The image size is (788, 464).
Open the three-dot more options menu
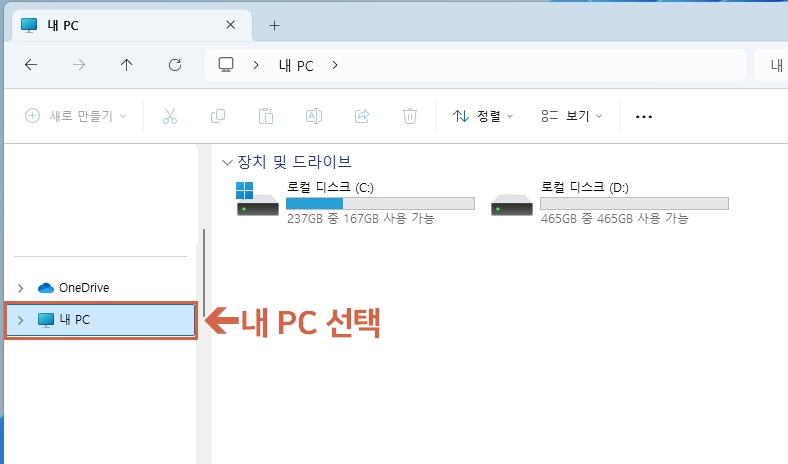pos(644,117)
